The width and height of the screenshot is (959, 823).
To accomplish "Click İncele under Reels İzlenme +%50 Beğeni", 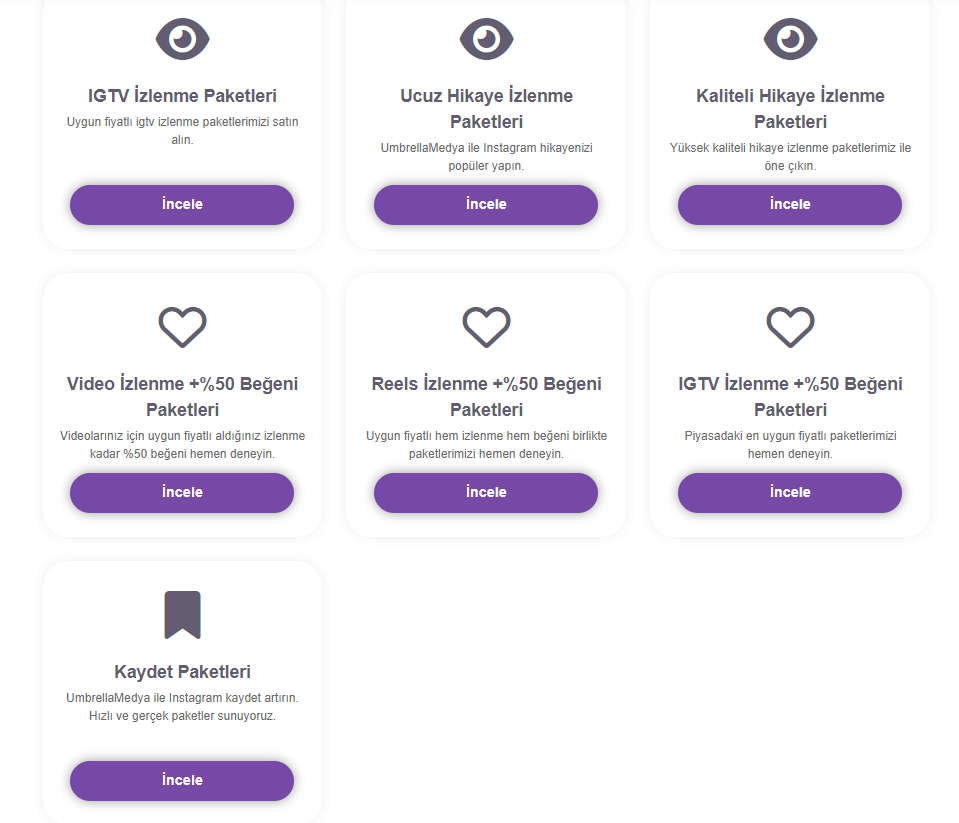I will coord(486,493).
